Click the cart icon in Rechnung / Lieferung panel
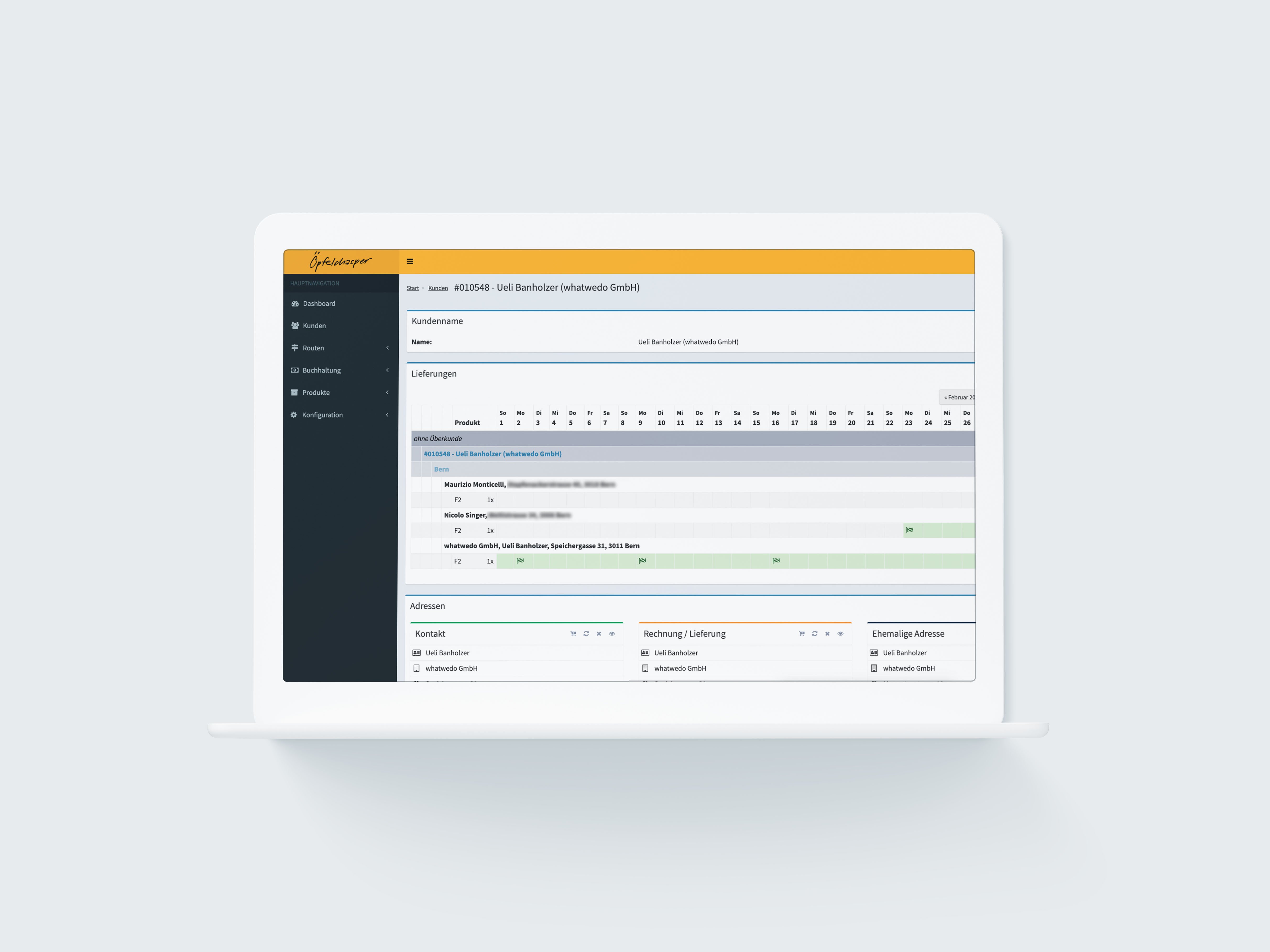The height and width of the screenshot is (952, 1270). click(802, 634)
